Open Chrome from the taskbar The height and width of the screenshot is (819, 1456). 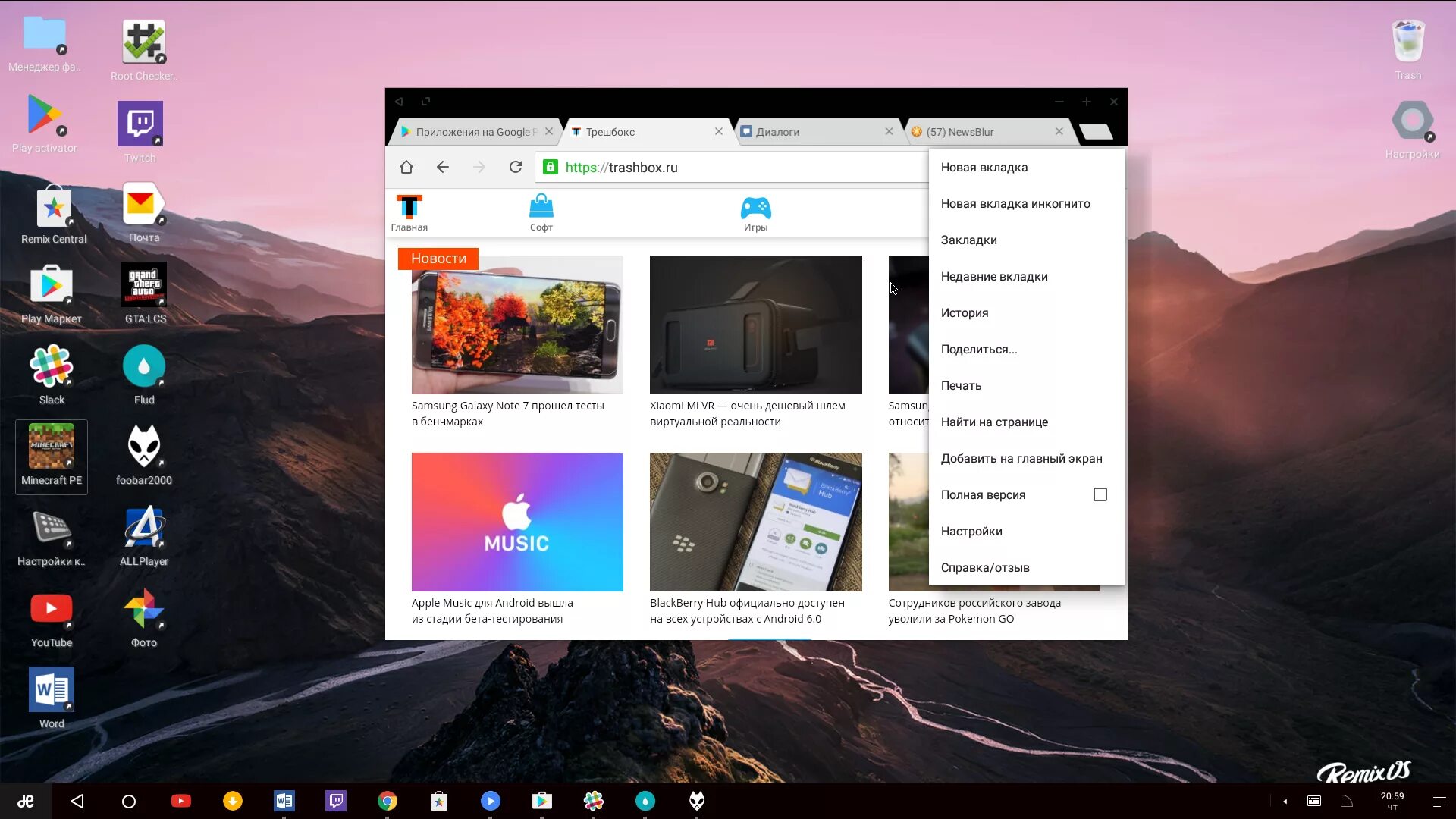pyautogui.click(x=388, y=801)
